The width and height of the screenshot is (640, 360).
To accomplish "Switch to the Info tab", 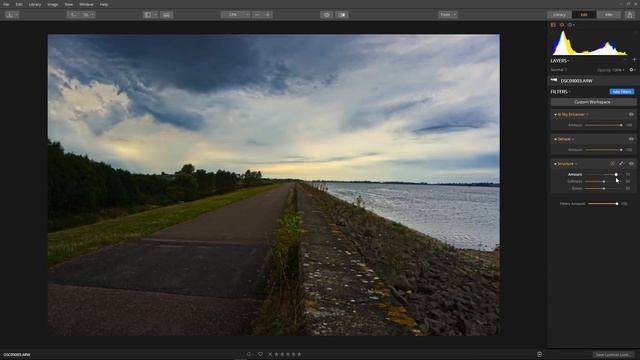I will (609, 15).
